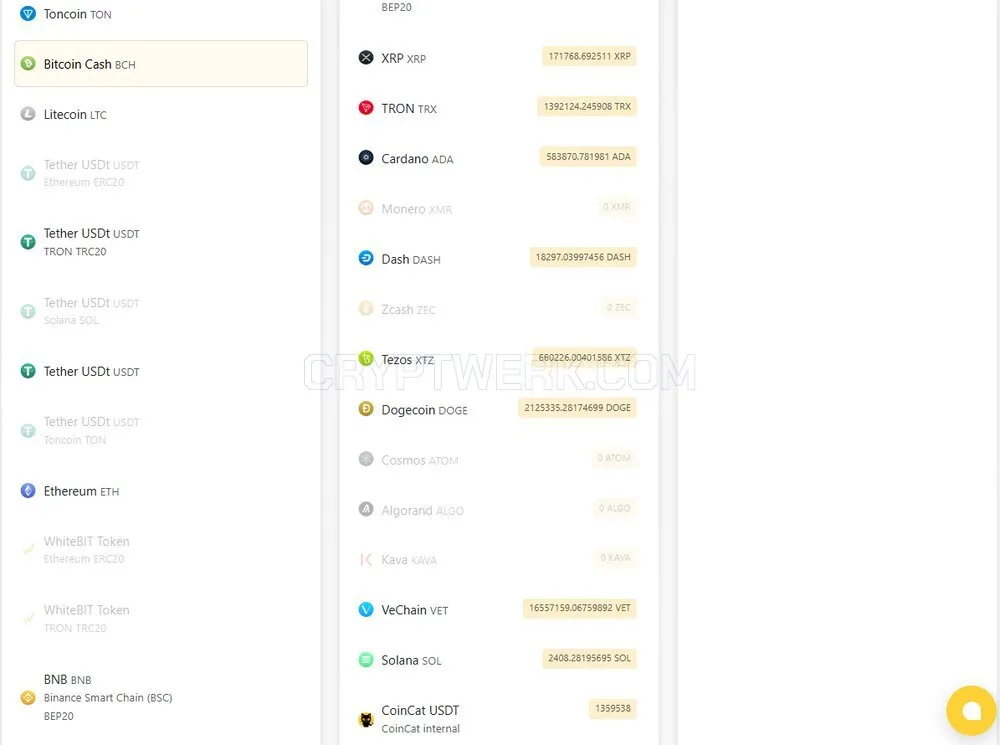Screen dimensions: 1000x745
Task: Click the 0 XMR reserve badge
Action: click(x=616, y=207)
